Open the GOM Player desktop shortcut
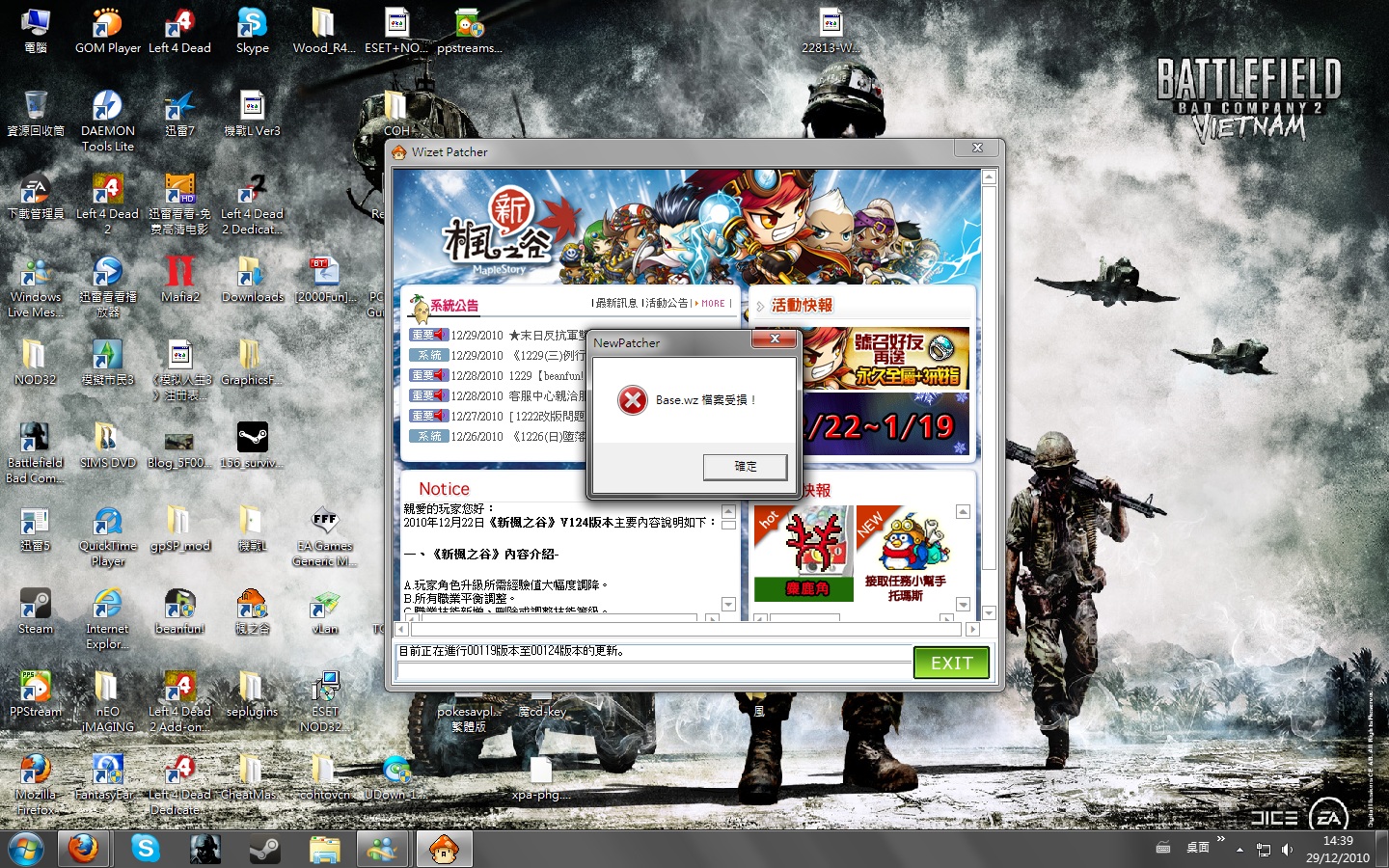 (x=107, y=31)
